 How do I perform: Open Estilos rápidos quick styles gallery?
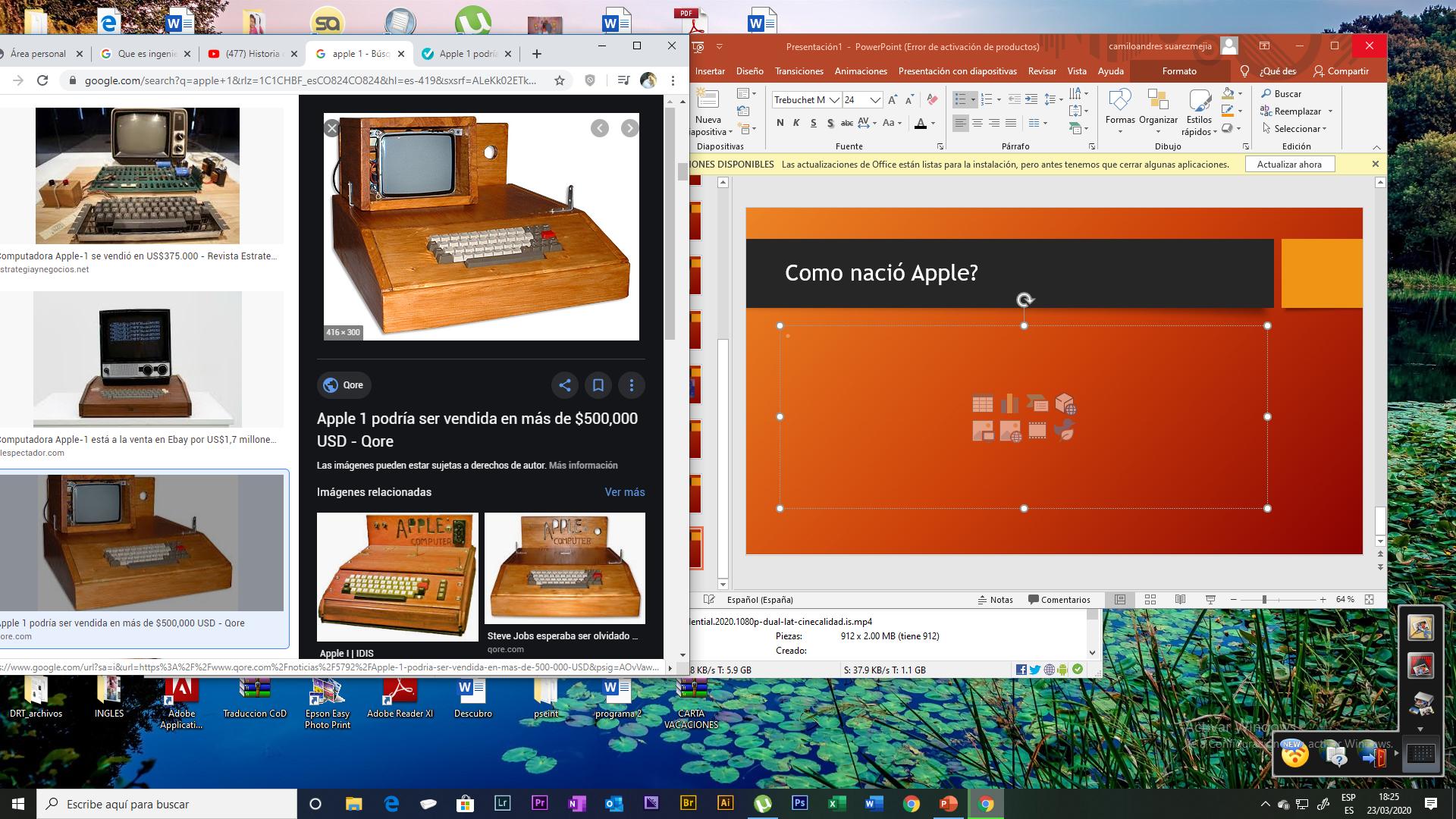(x=1199, y=111)
